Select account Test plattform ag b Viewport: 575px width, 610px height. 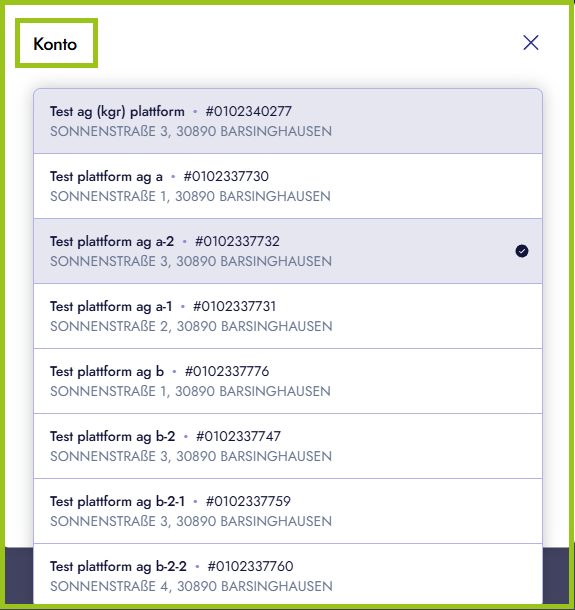pos(288,381)
